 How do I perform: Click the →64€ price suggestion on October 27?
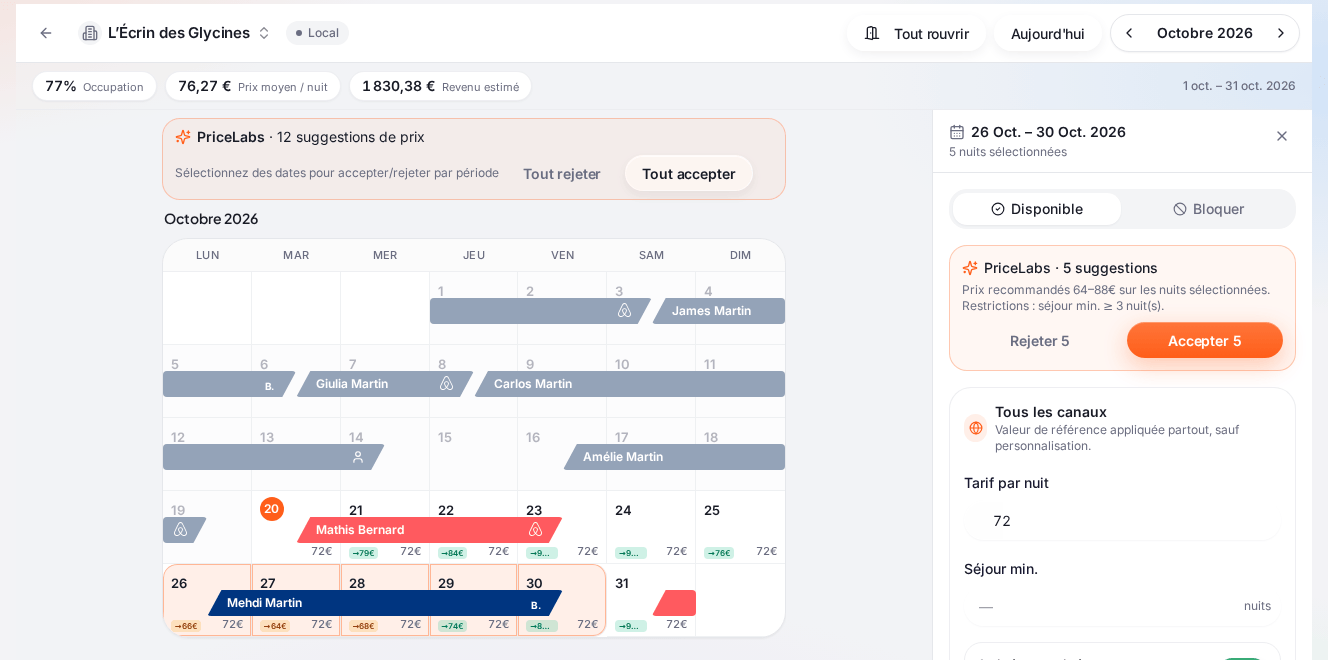point(275,626)
